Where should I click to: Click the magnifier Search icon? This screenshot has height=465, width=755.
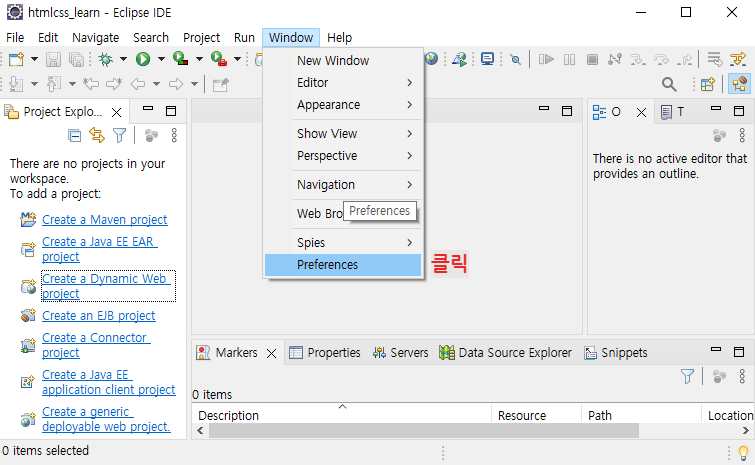coord(669,84)
